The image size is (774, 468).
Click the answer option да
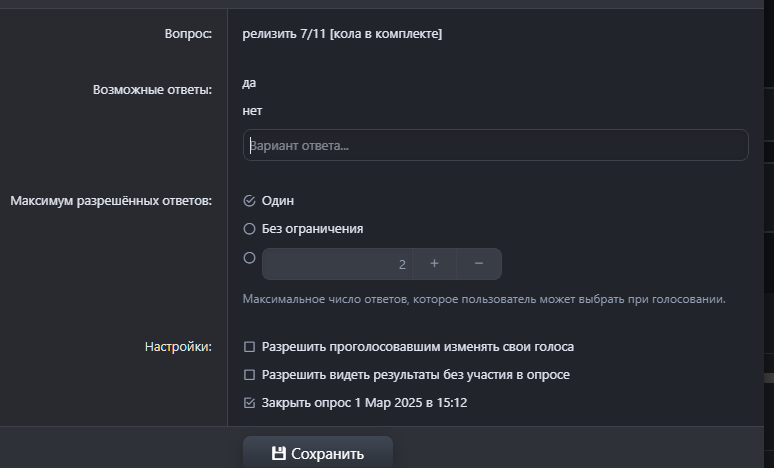point(249,83)
